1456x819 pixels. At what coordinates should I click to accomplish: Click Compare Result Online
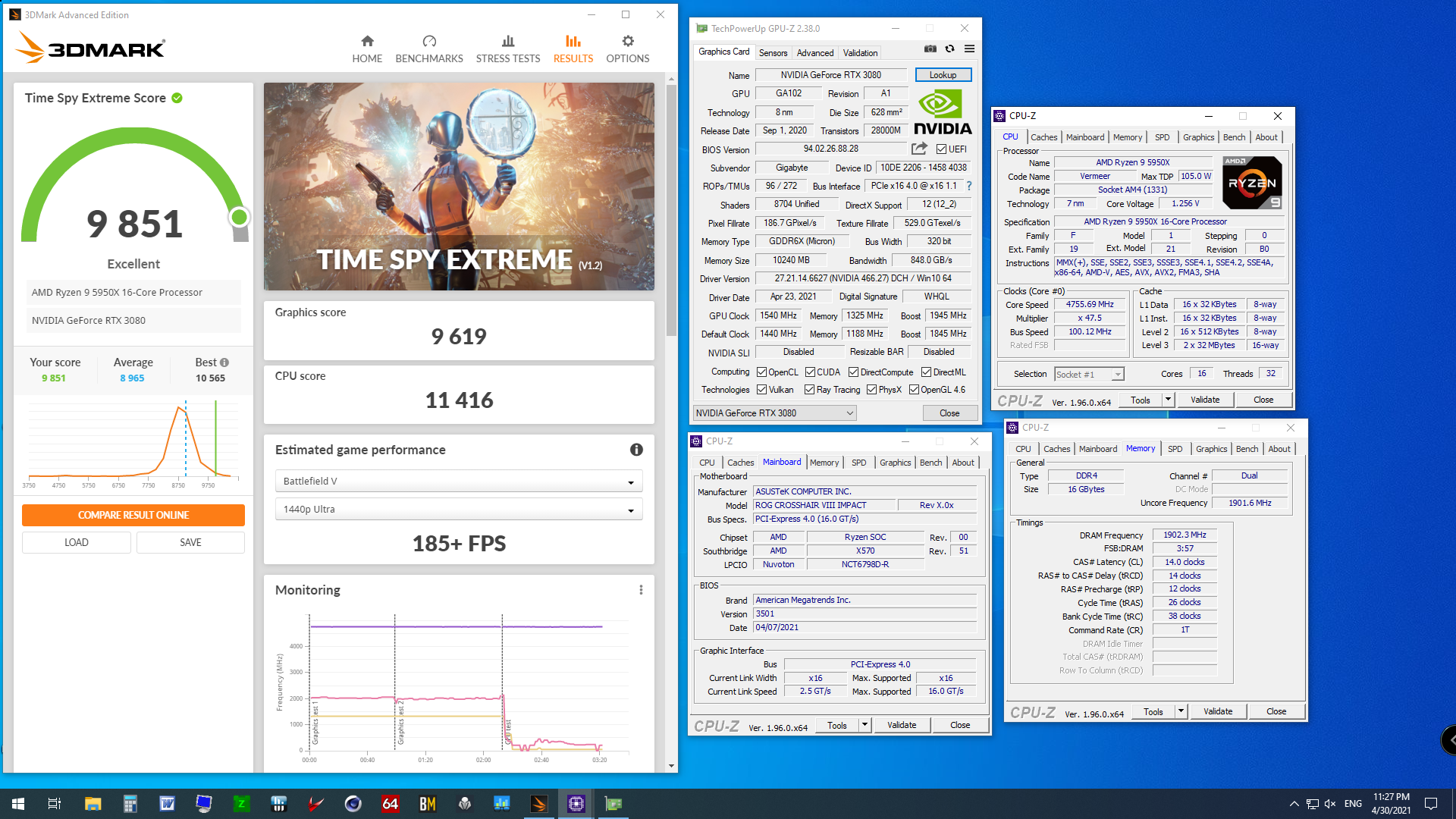(x=133, y=515)
